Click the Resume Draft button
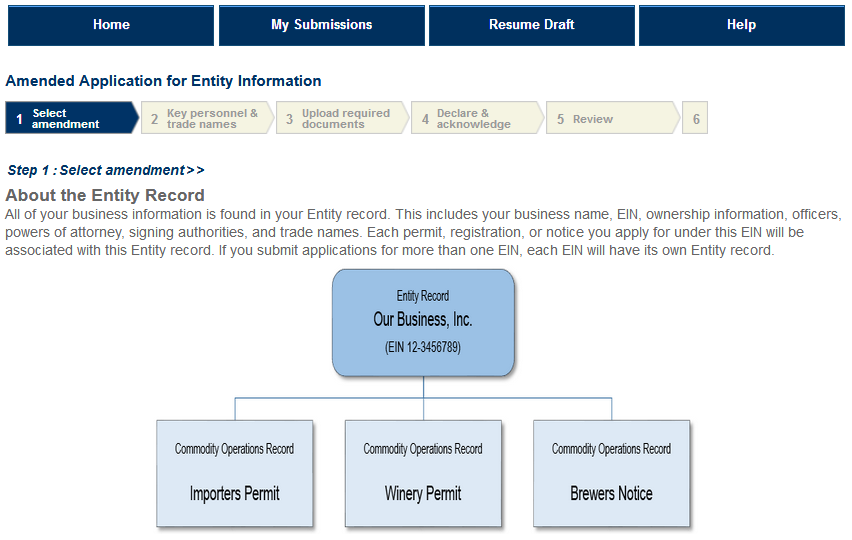The image size is (852, 540). 531,25
